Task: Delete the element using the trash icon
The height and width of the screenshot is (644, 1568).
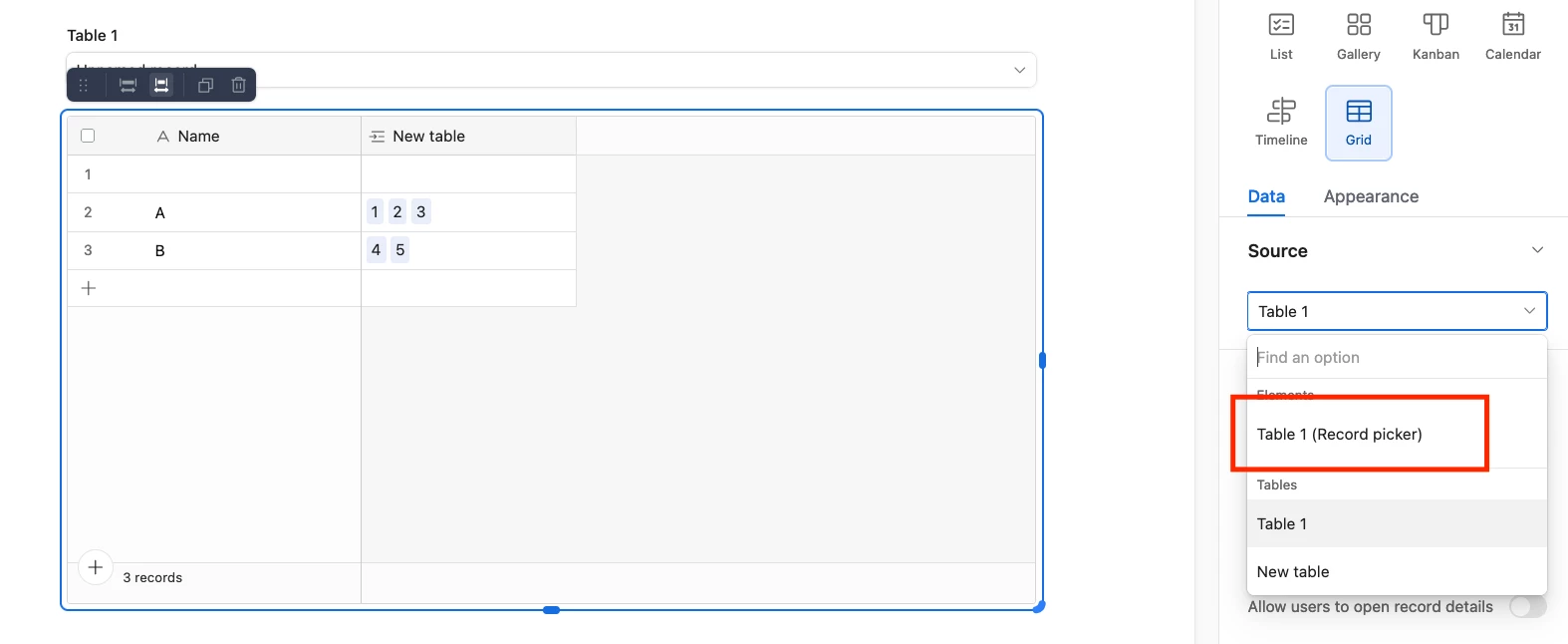Action: tap(238, 85)
